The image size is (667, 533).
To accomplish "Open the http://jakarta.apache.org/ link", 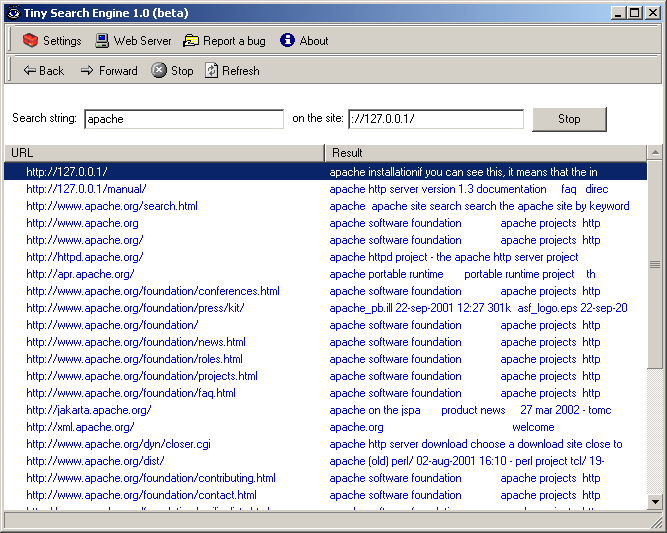I will pyautogui.click(x=88, y=410).
